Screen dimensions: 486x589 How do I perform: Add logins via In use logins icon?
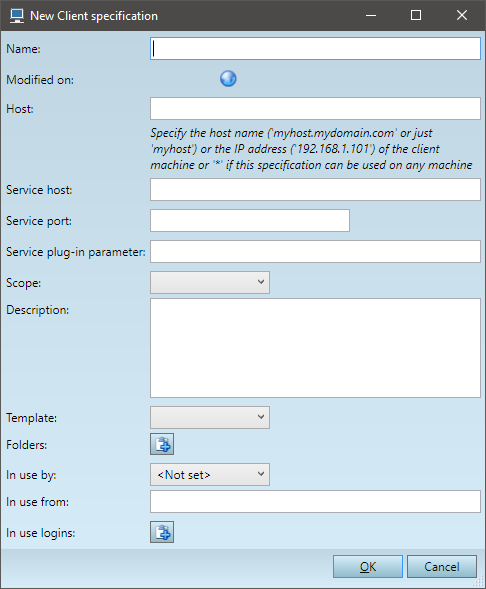click(x=162, y=532)
